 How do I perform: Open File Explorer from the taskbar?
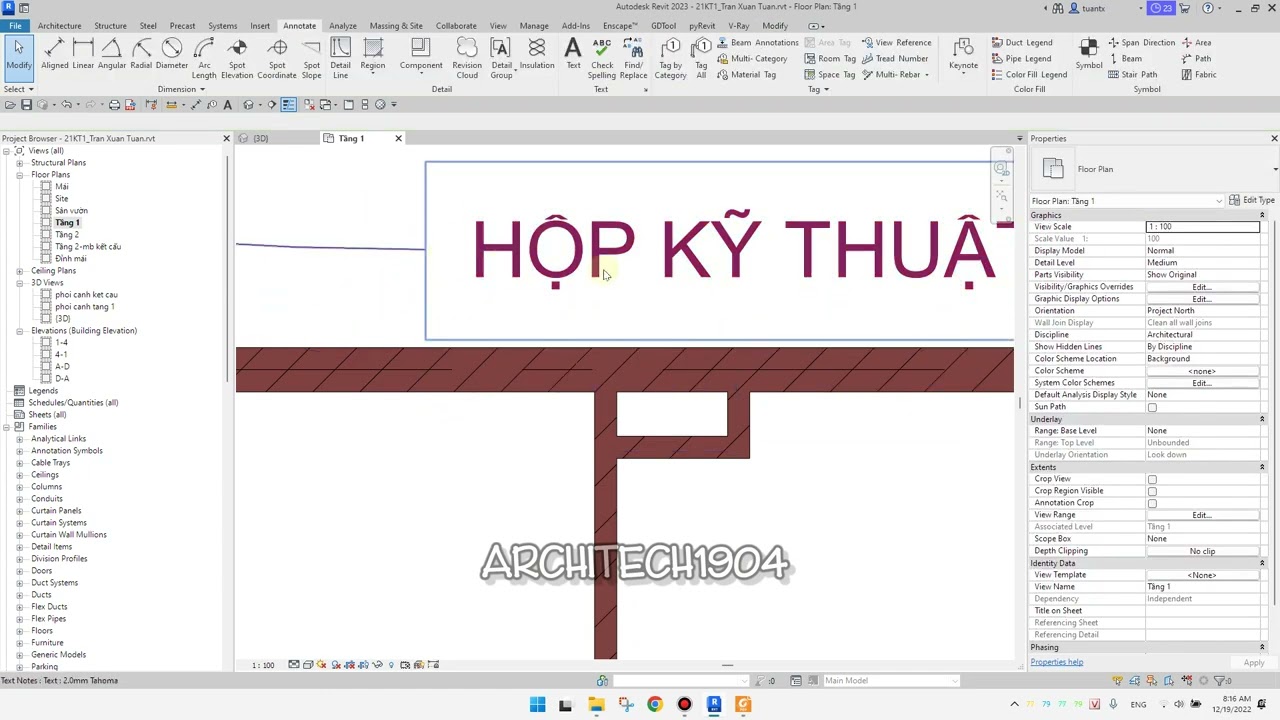596,705
